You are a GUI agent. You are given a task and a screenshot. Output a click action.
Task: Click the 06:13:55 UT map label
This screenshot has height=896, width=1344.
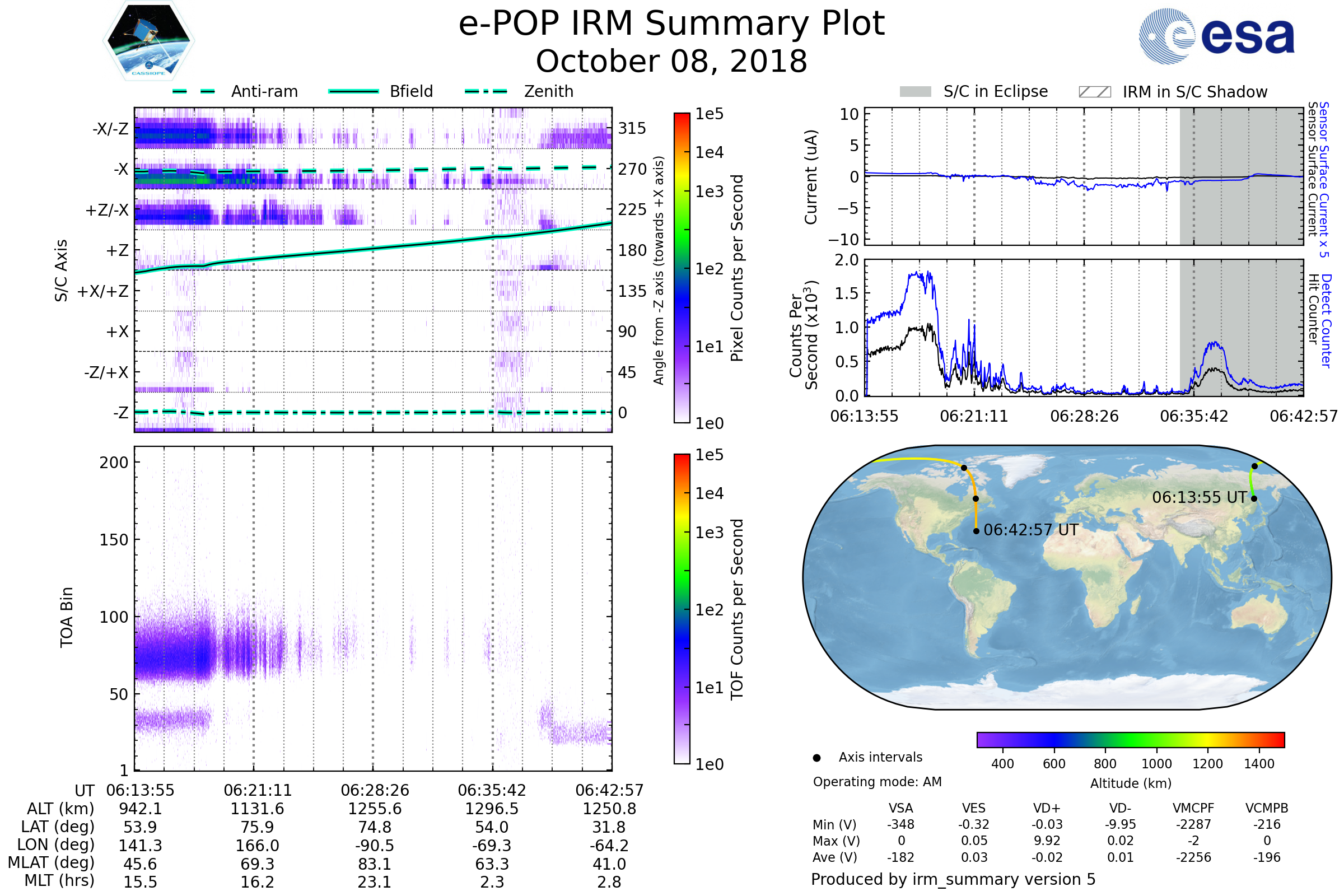point(1199,497)
